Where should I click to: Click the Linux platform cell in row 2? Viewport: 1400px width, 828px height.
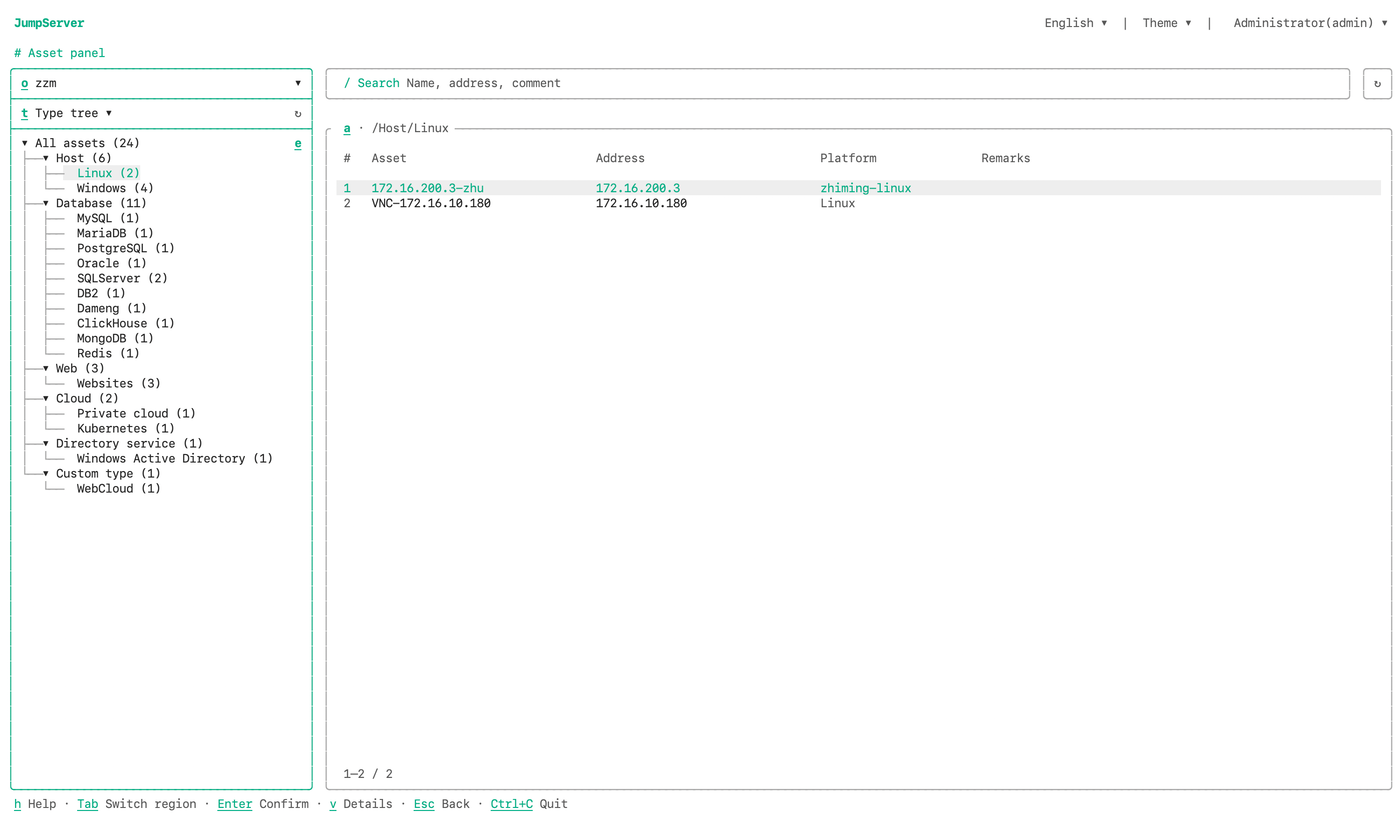(838, 204)
